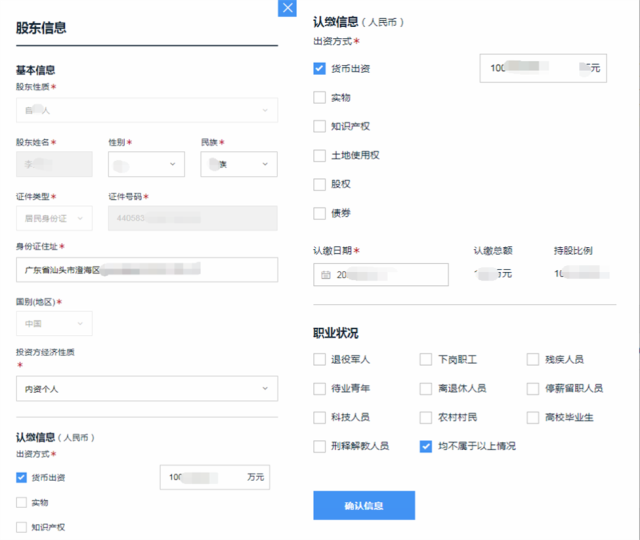Close the shareholder info dialog with the X
The height and width of the screenshot is (540, 640).
(x=287, y=8)
